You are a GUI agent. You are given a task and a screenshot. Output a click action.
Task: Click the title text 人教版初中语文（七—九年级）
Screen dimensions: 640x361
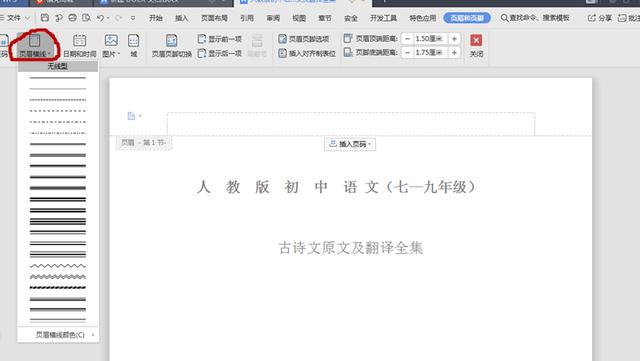coord(336,187)
